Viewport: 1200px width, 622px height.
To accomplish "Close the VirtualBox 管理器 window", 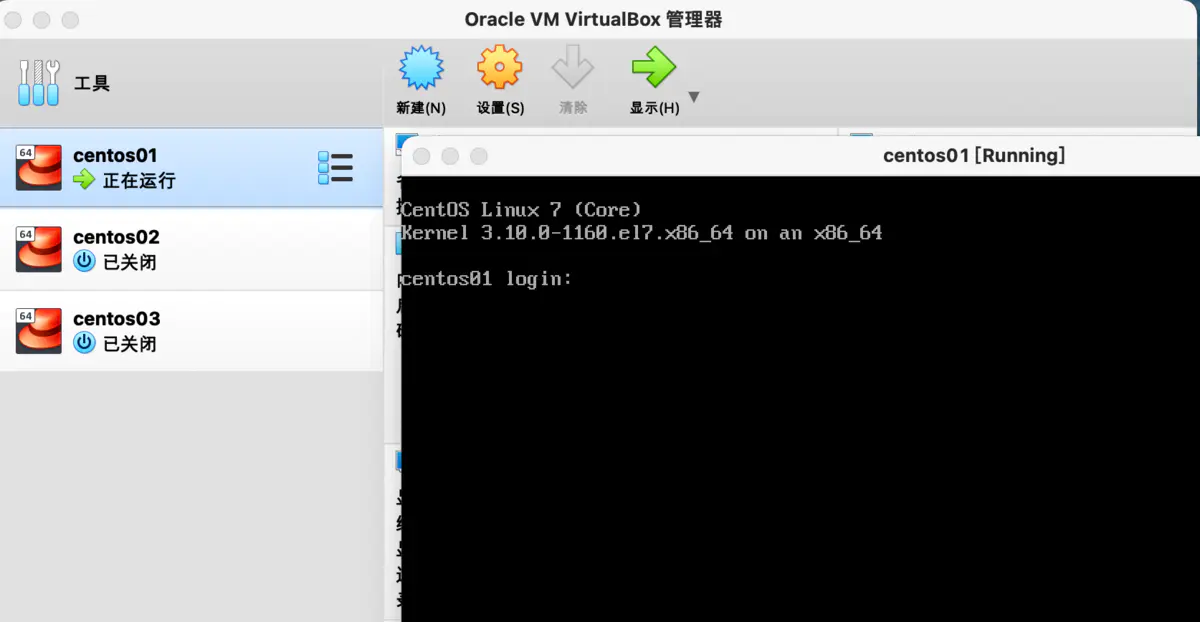I will (x=13, y=20).
